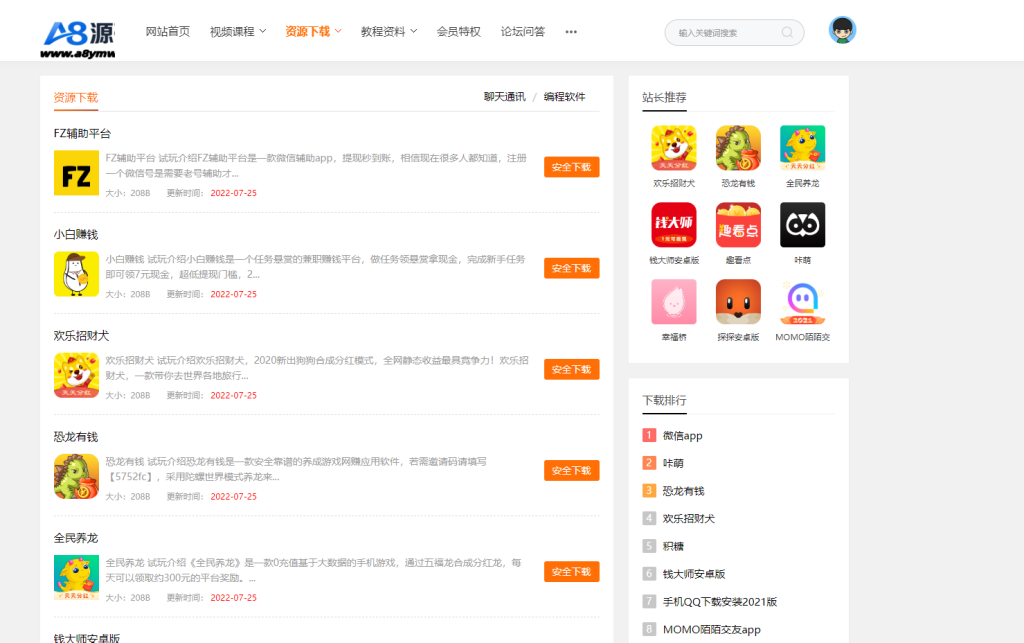Click the FZ辅助平台 description text
Screen dimensions: 1024x643
tap(316, 166)
